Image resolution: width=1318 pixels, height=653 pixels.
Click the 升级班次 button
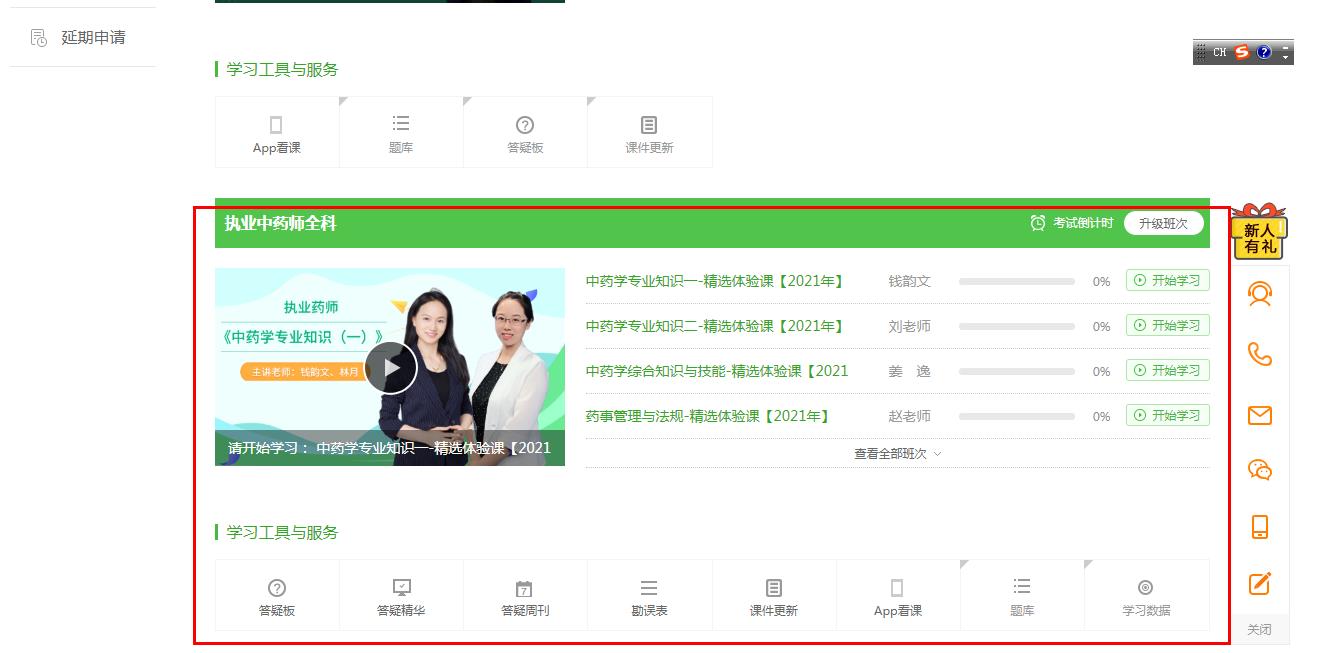point(1163,223)
